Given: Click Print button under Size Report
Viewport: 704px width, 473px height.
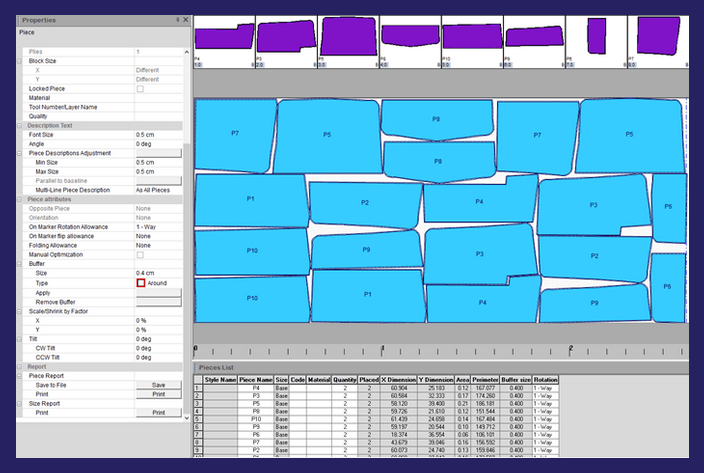Looking at the screenshot, I should [x=158, y=412].
